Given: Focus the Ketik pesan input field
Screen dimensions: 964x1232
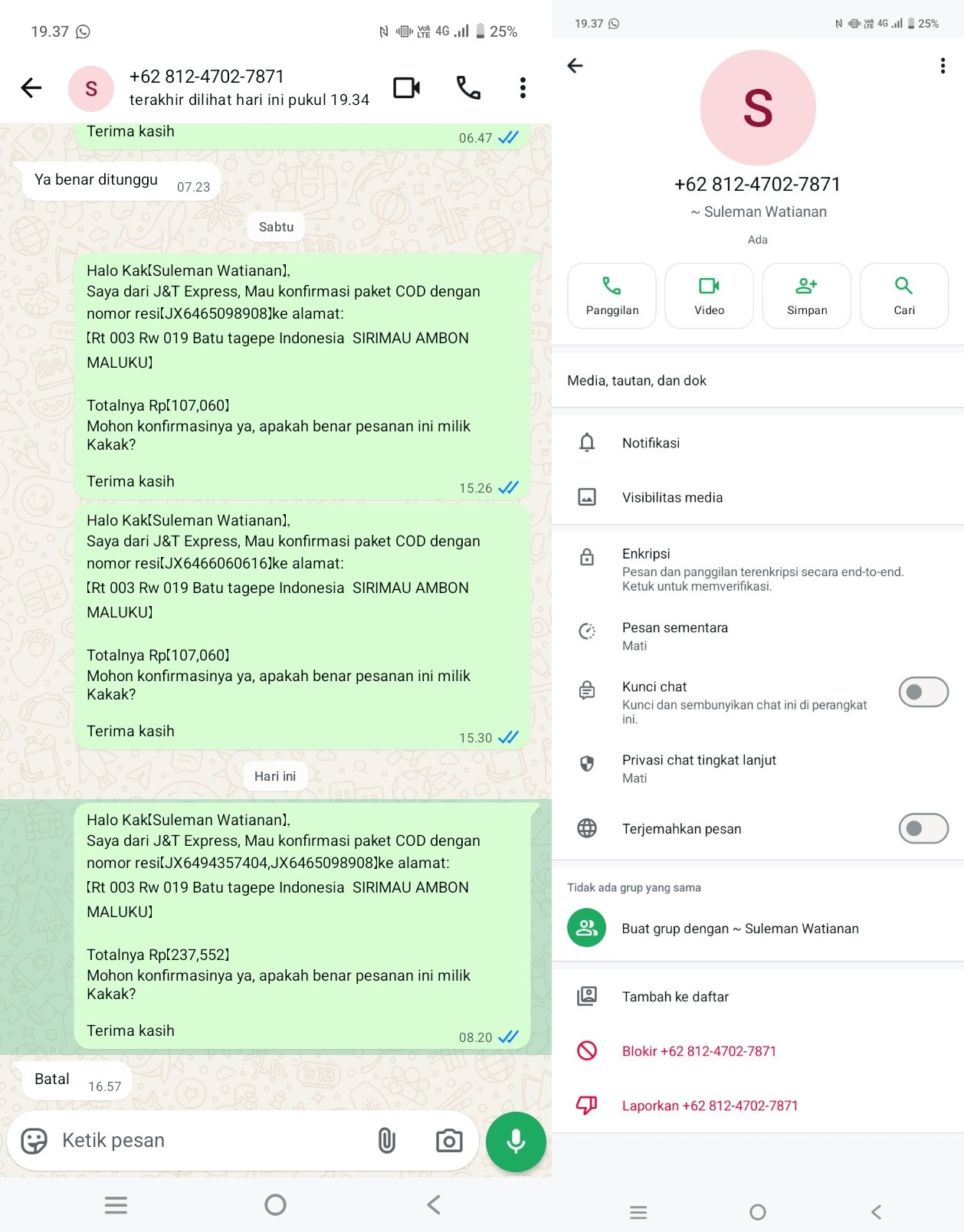Looking at the screenshot, I should tap(215, 1141).
